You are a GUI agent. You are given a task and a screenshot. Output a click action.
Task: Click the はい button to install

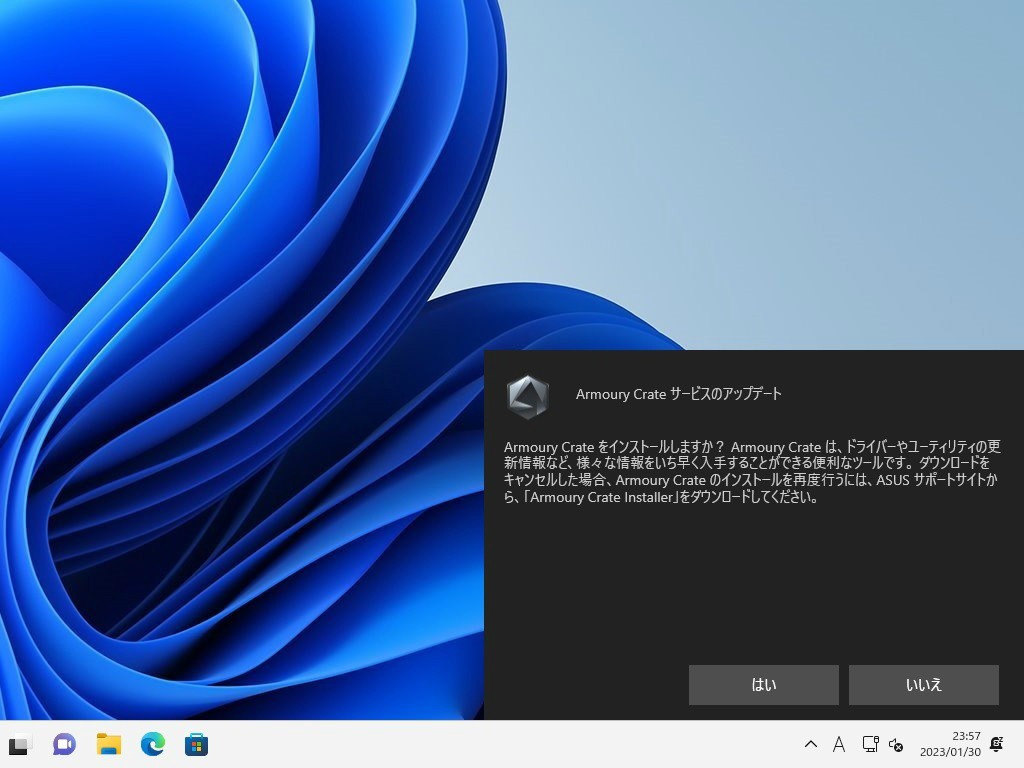coord(763,685)
